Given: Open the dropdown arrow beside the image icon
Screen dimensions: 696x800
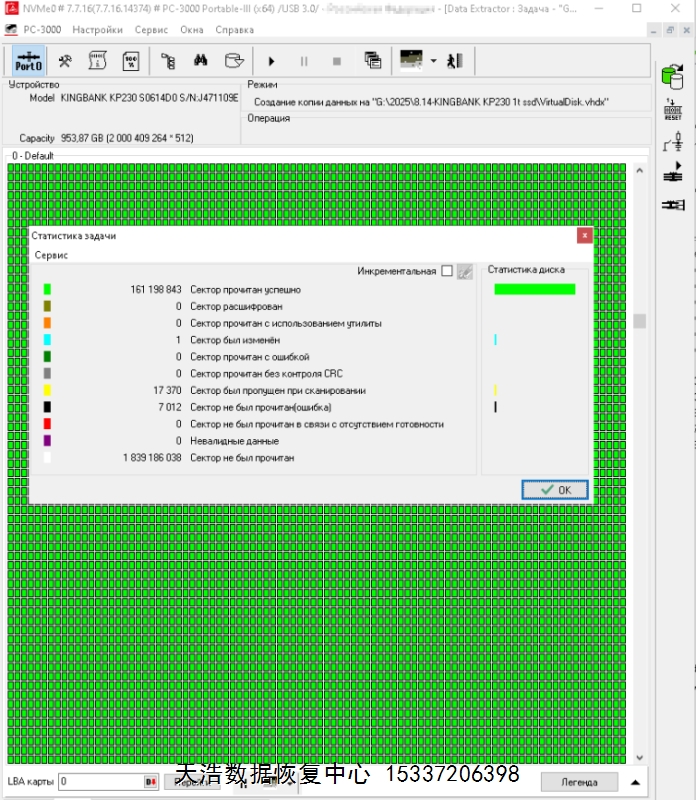Looking at the screenshot, I should (434, 61).
